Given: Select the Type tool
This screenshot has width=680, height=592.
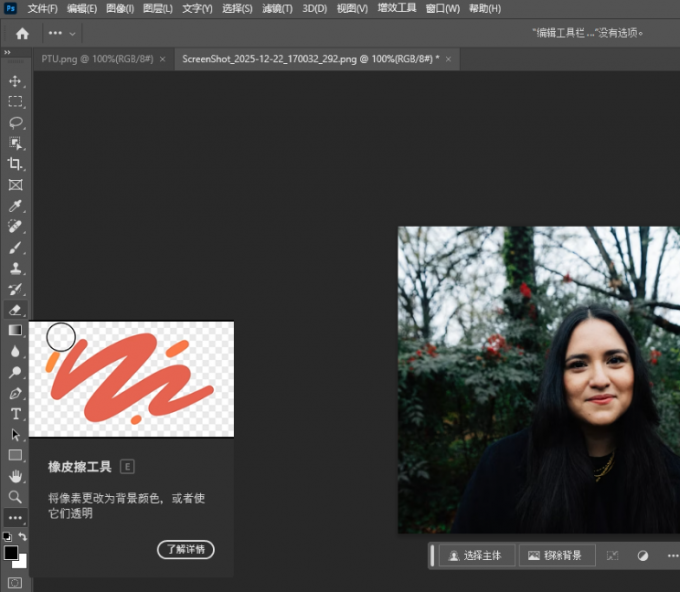Looking at the screenshot, I should 15,414.
